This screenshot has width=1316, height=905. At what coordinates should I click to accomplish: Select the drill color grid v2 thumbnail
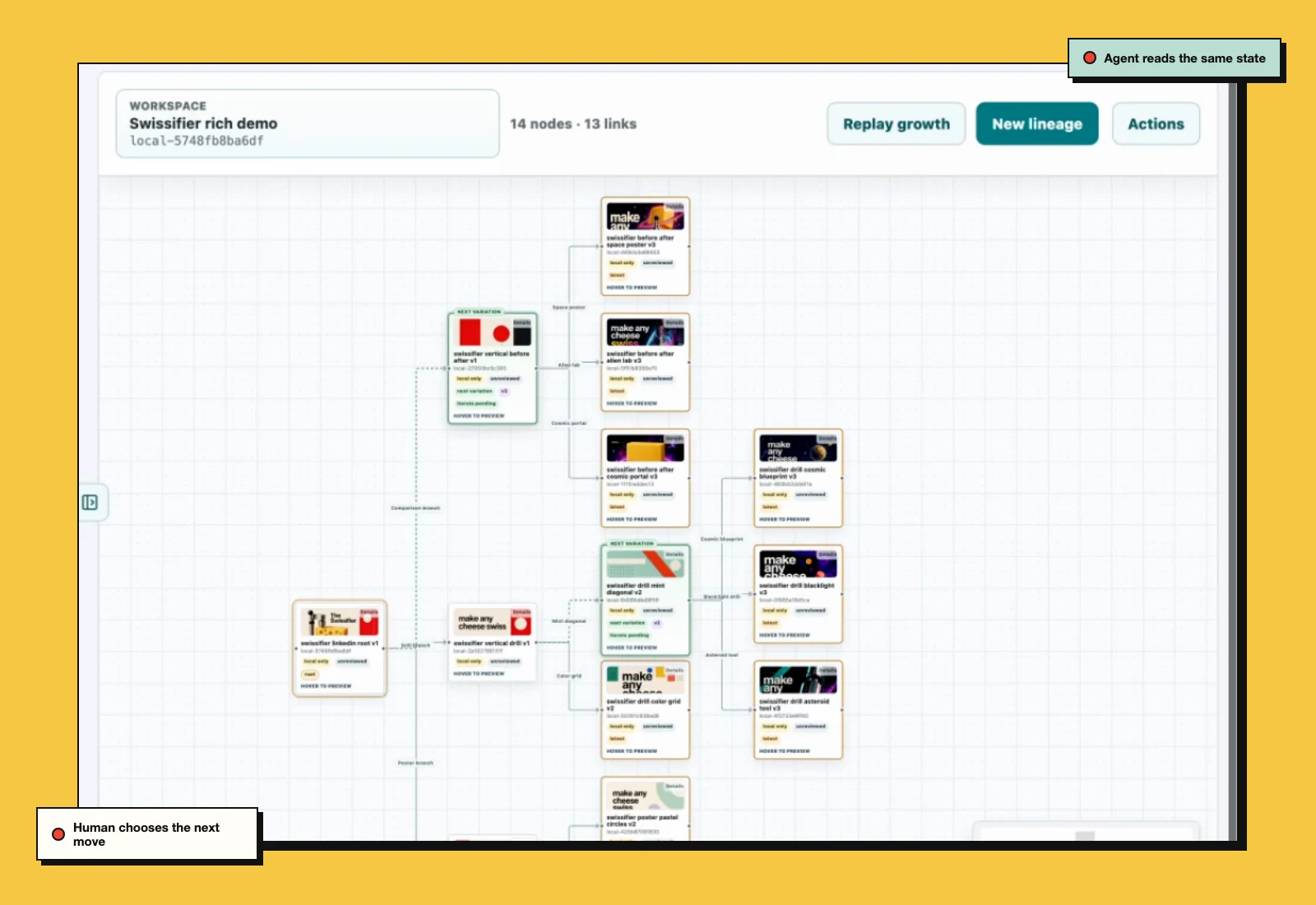645,680
